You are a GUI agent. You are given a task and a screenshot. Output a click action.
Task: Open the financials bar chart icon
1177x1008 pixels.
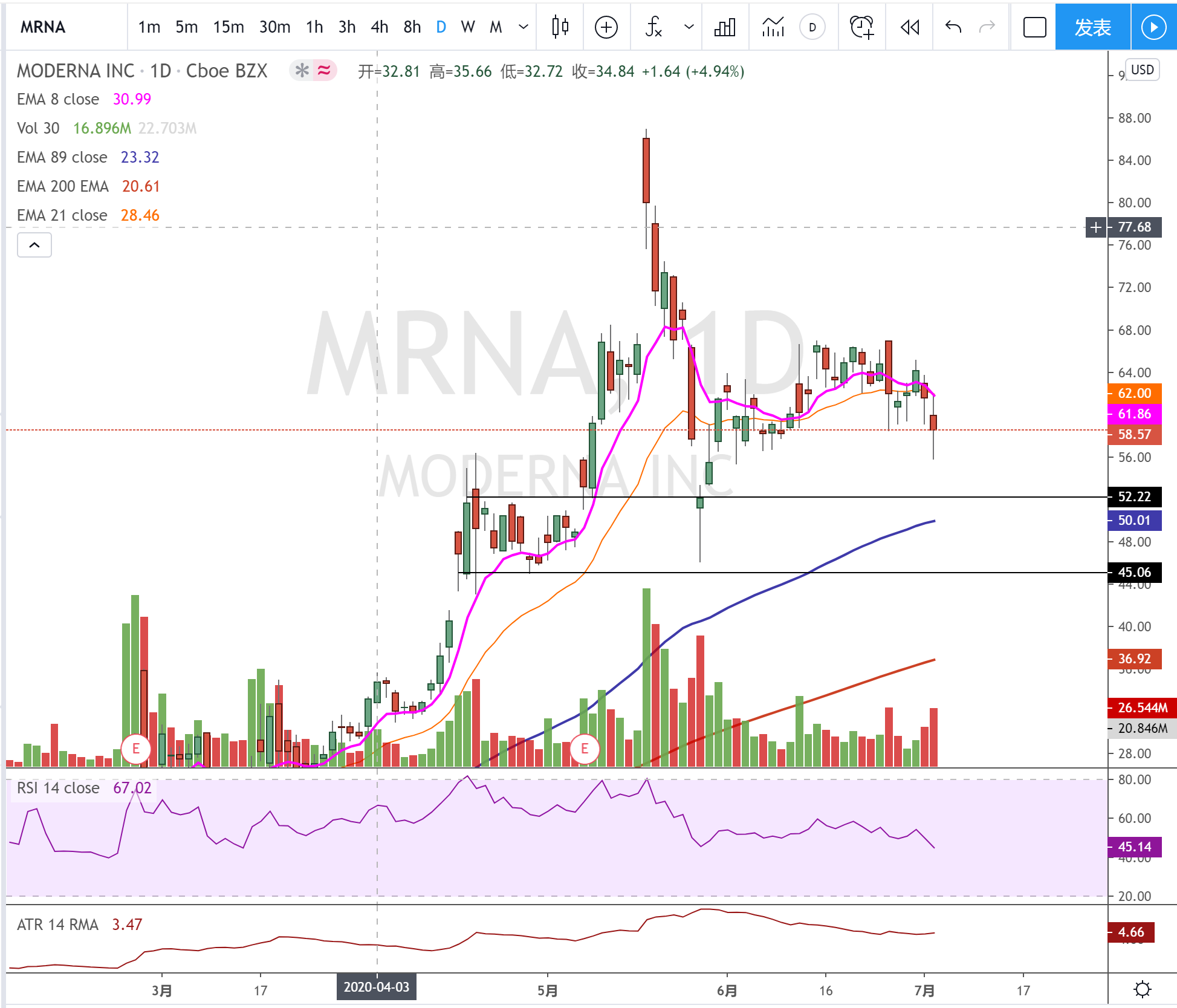pyautogui.click(x=724, y=27)
